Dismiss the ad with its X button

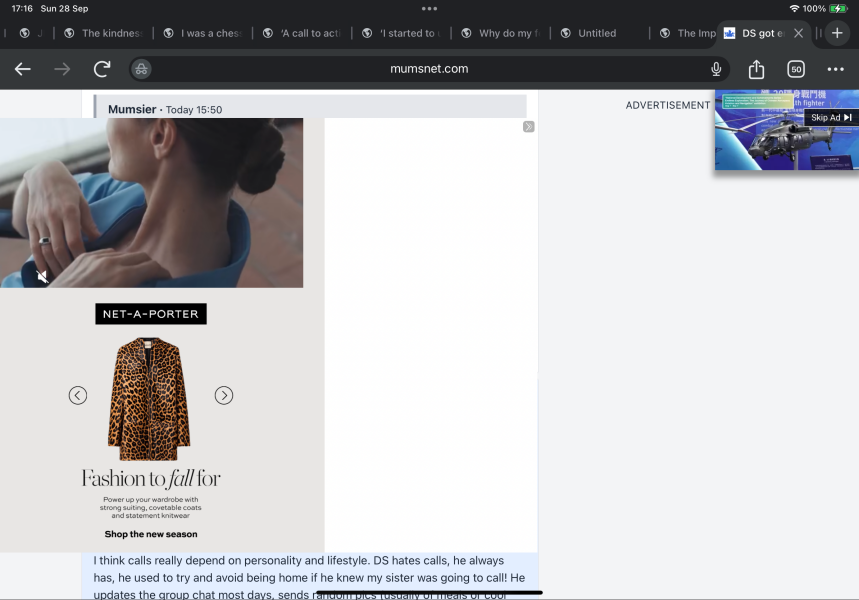click(x=528, y=126)
